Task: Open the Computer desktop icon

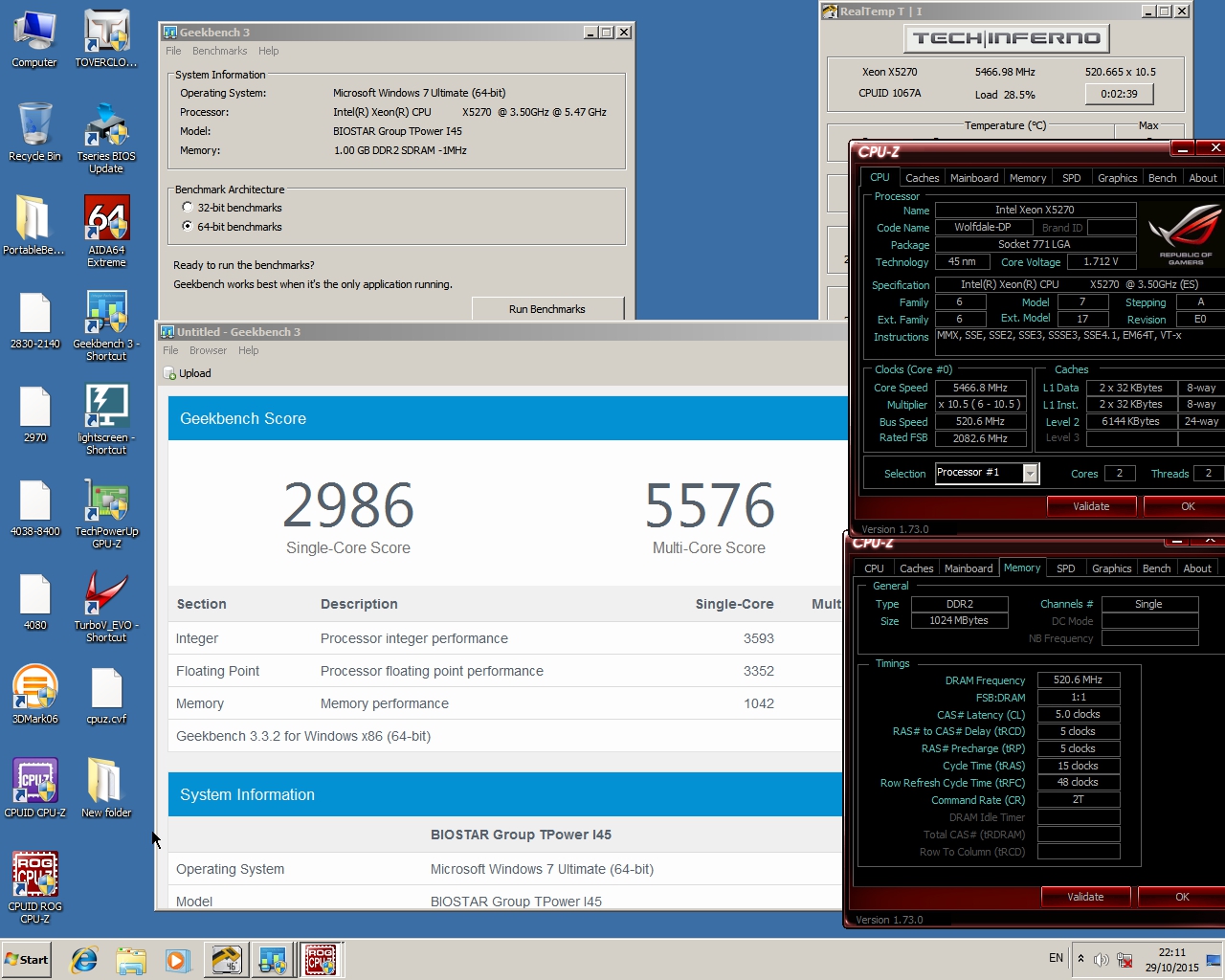Action: 34,39
